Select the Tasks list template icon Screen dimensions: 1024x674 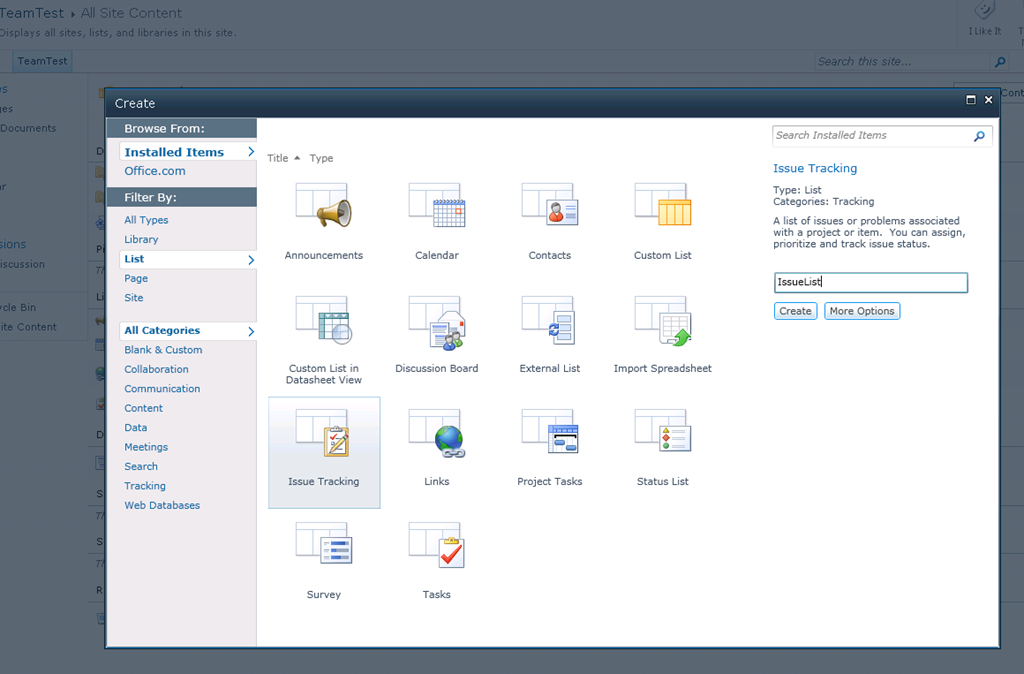tap(437, 545)
